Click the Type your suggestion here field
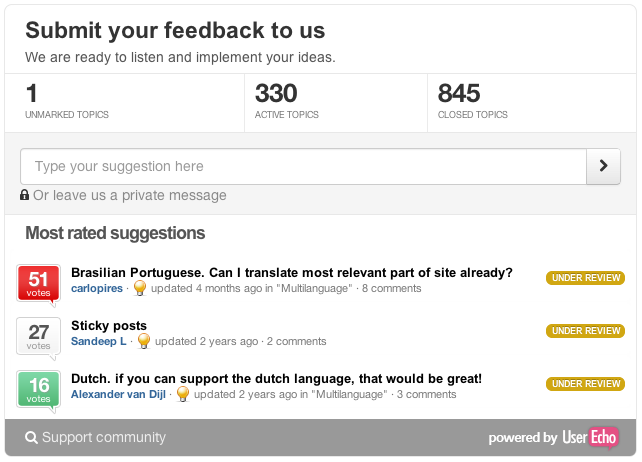 [x=303, y=166]
